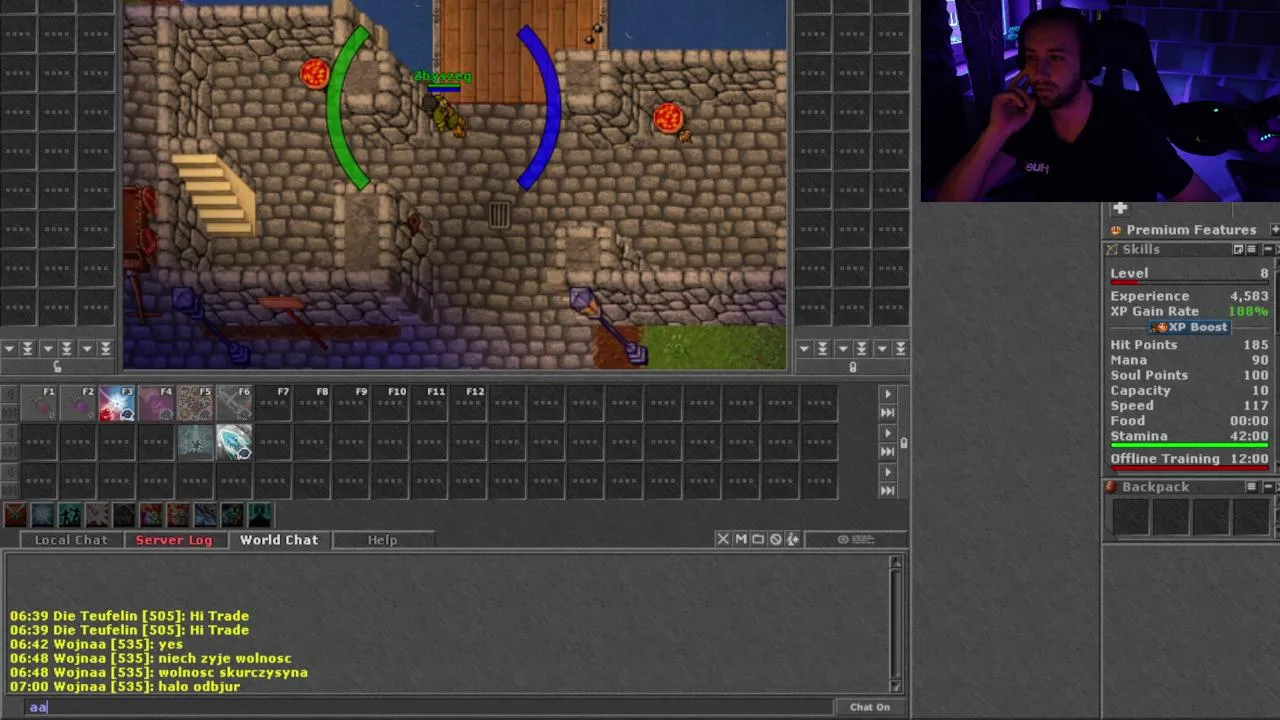Screen dimensions: 1280x720
Task: Close the current chat channel with X icon
Action: pyautogui.click(x=723, y=539)
